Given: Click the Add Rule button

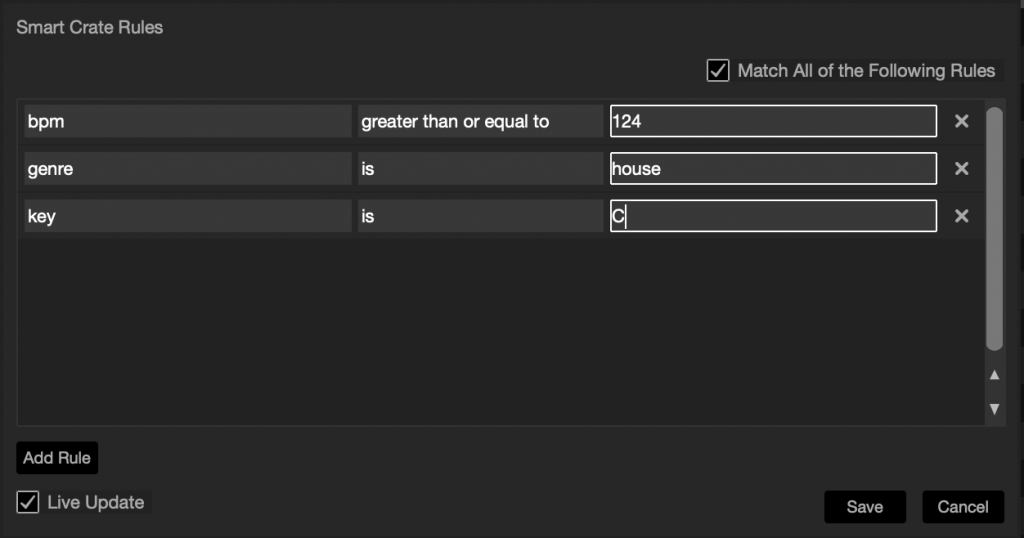Looking at the screenshot, I should (57, 458).
